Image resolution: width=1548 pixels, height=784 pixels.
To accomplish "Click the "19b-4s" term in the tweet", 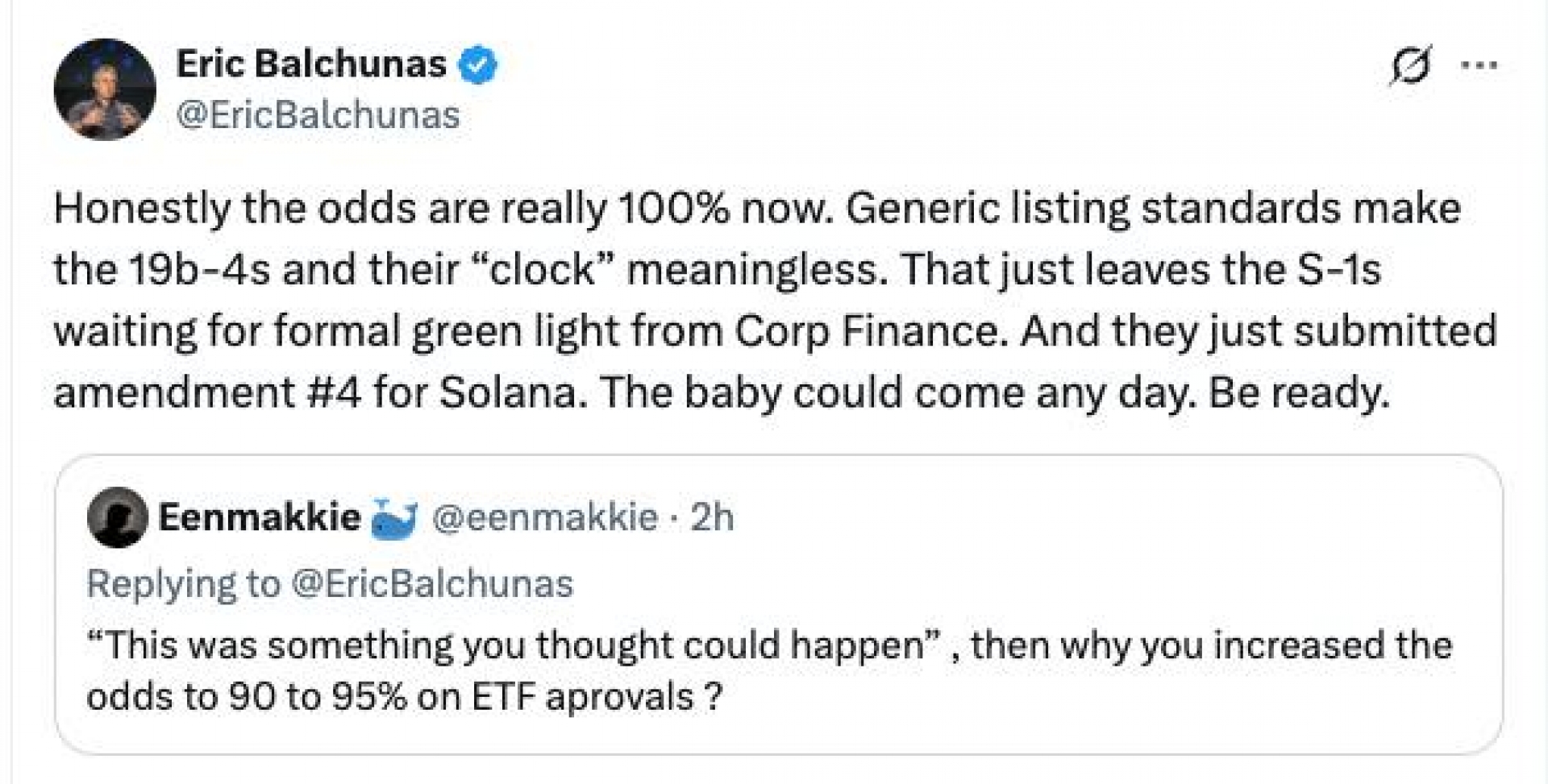I will point(199,270).
